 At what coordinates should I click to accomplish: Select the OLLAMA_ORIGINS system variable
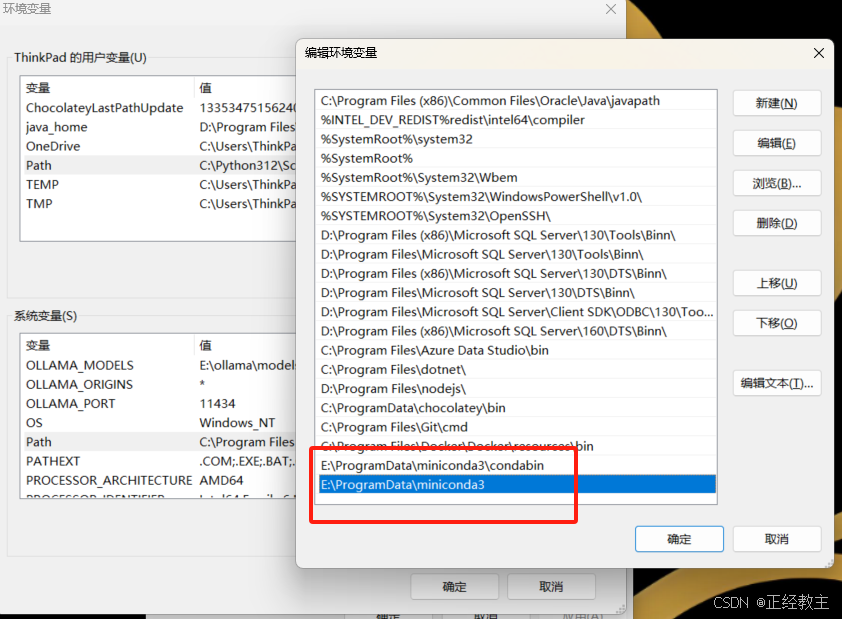[x=158, y=384]
